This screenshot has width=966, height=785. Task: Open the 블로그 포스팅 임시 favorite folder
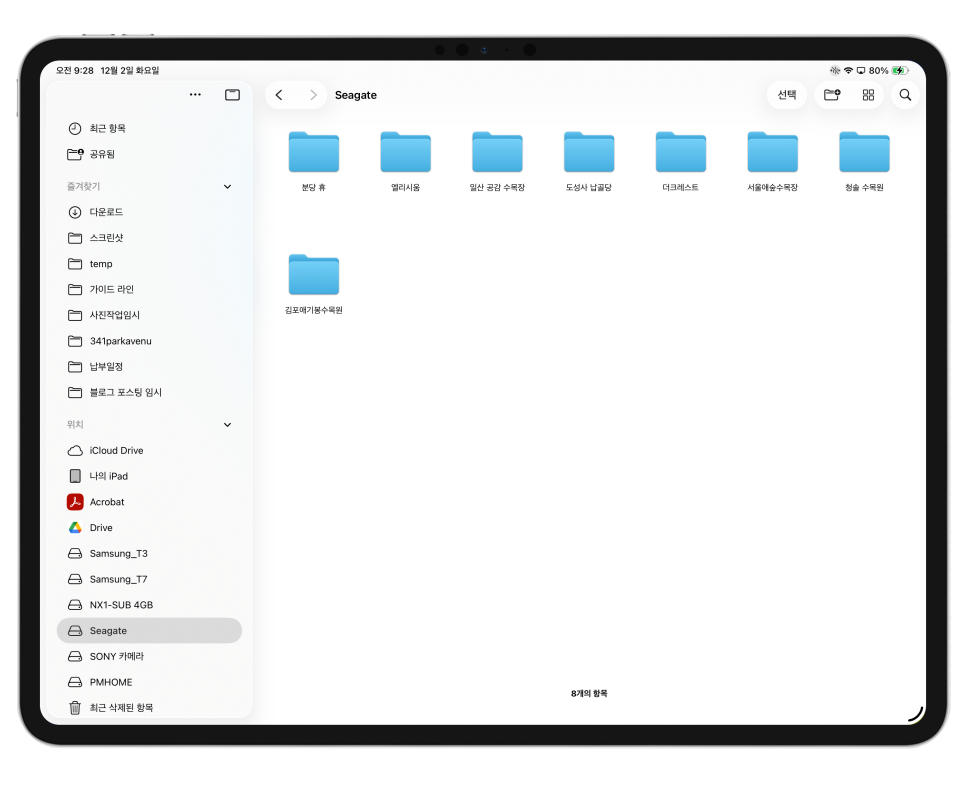[x=149, y=392]
